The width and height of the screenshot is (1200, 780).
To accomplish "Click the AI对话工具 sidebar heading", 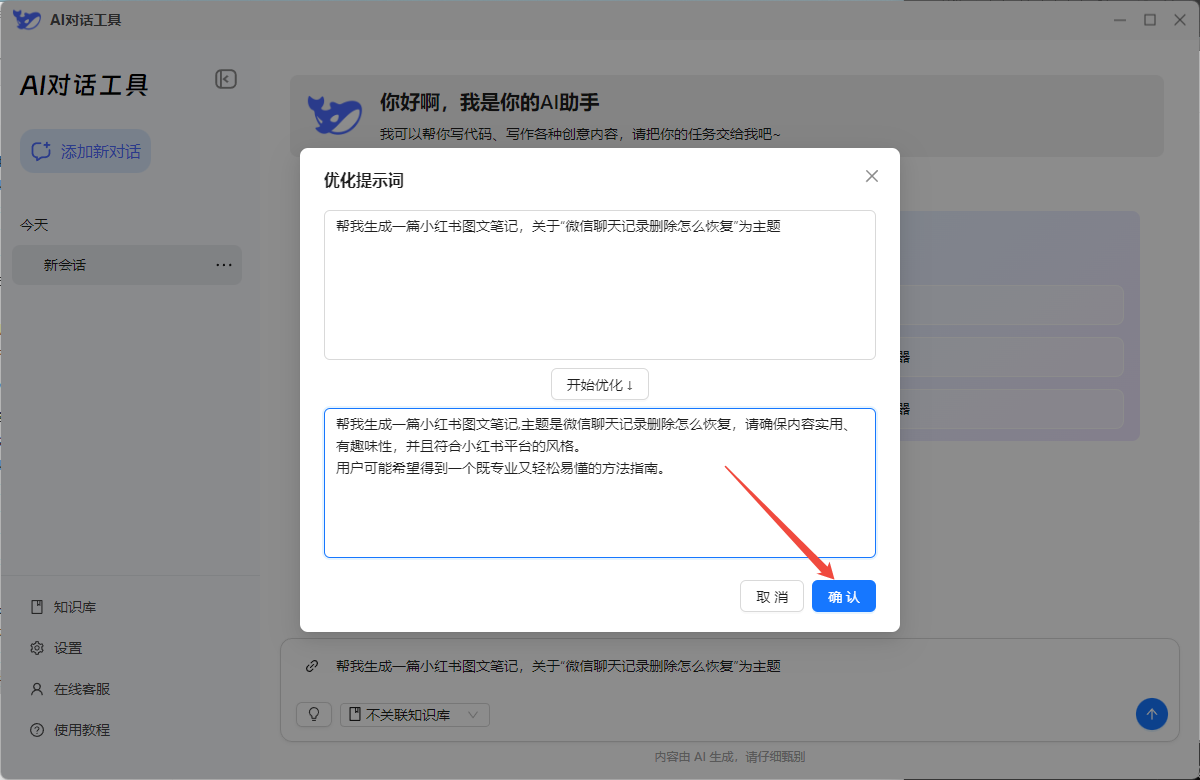I will [84, 85].
